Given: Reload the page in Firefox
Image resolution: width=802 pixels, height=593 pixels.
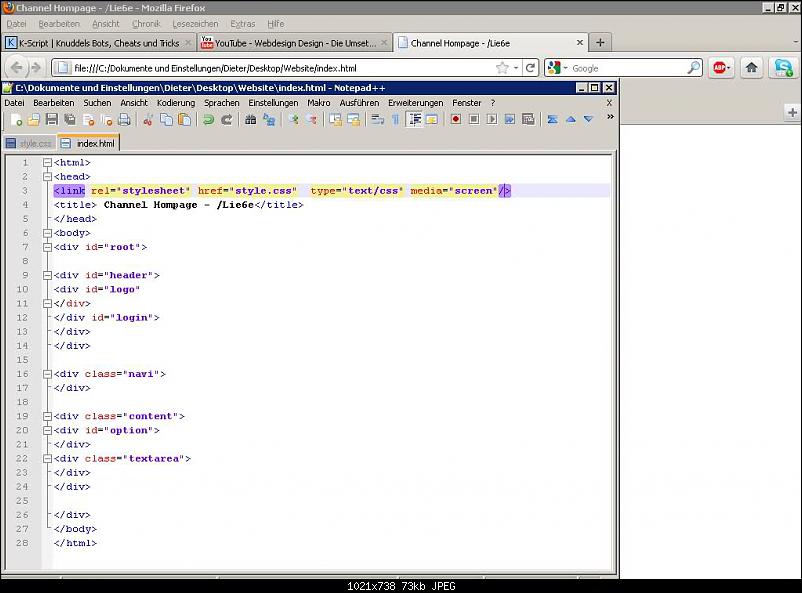Looking at the screenshot, I should tap(530, 68).
